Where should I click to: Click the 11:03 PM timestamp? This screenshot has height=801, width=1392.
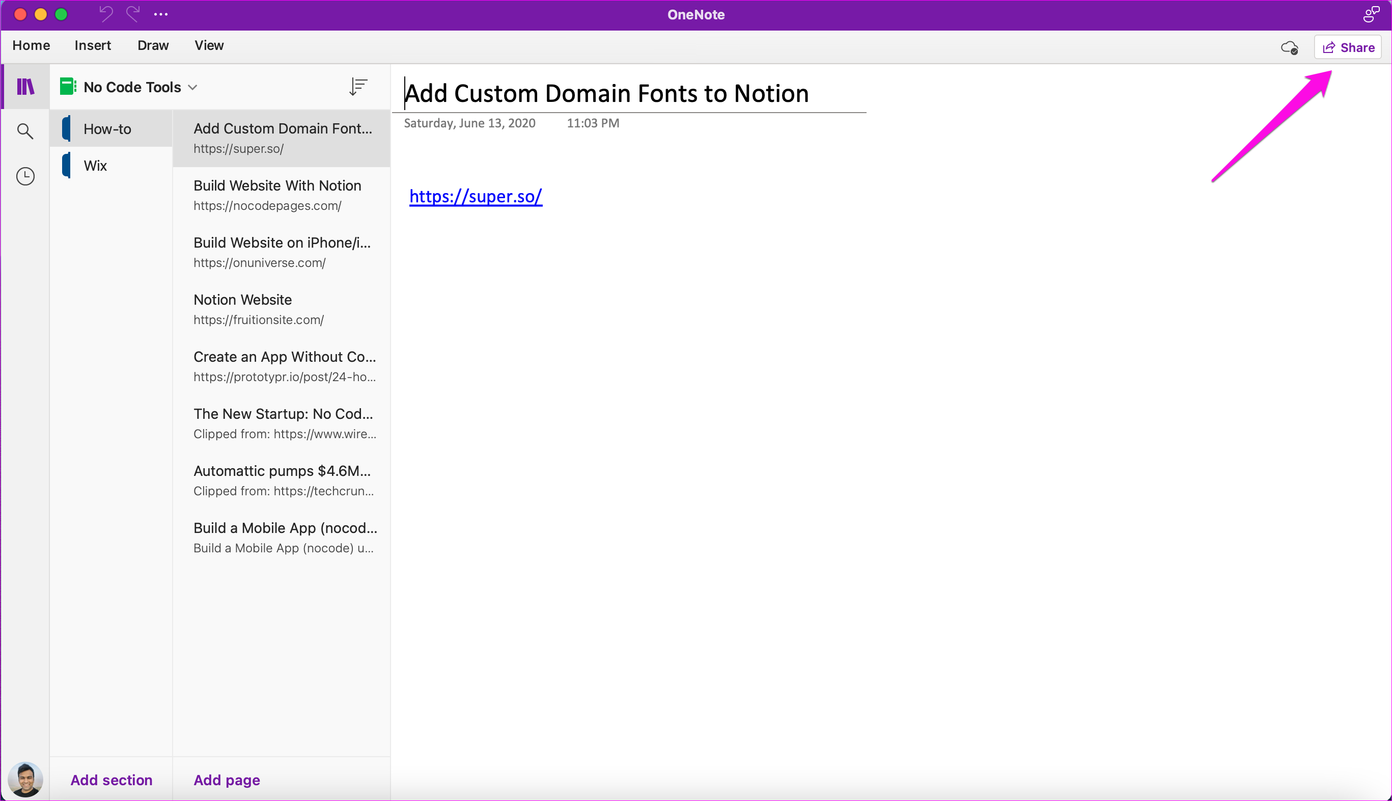point(593,123)
